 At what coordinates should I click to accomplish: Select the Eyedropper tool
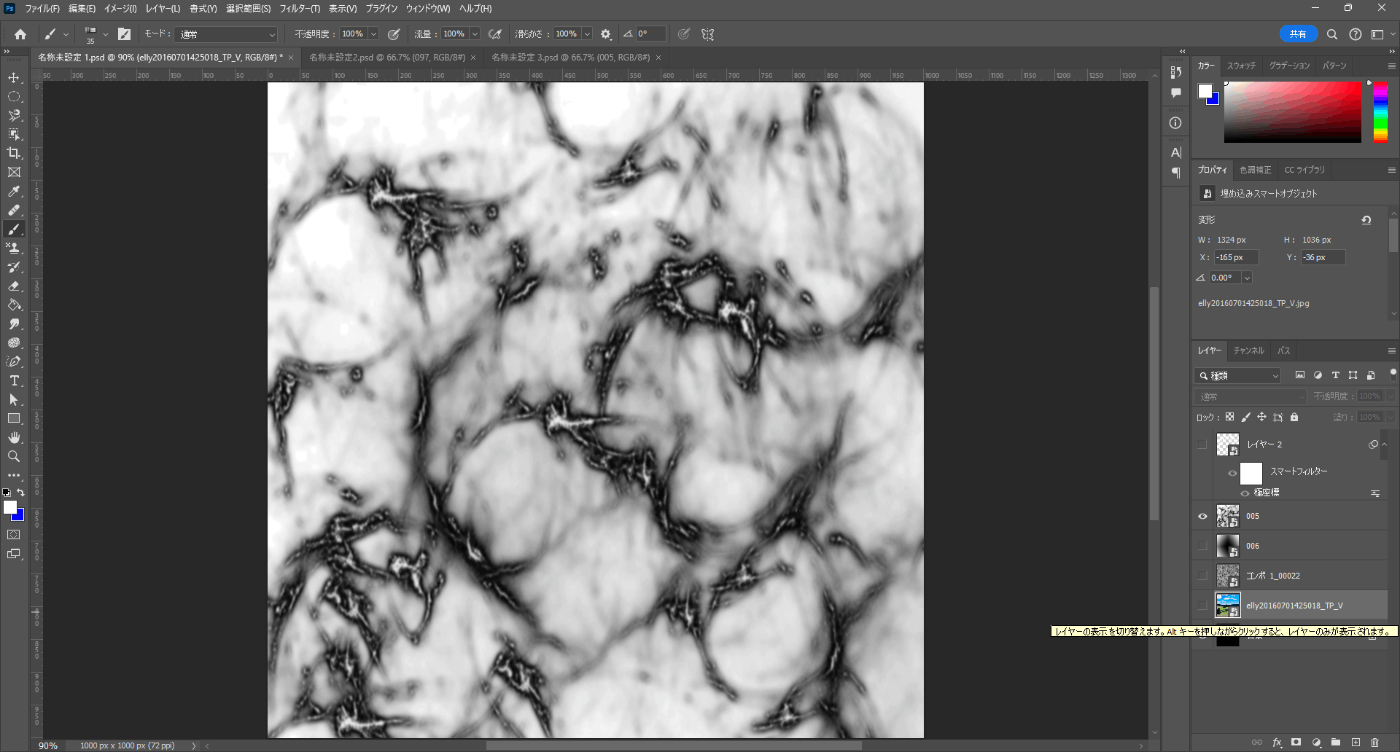click(14, 191)
